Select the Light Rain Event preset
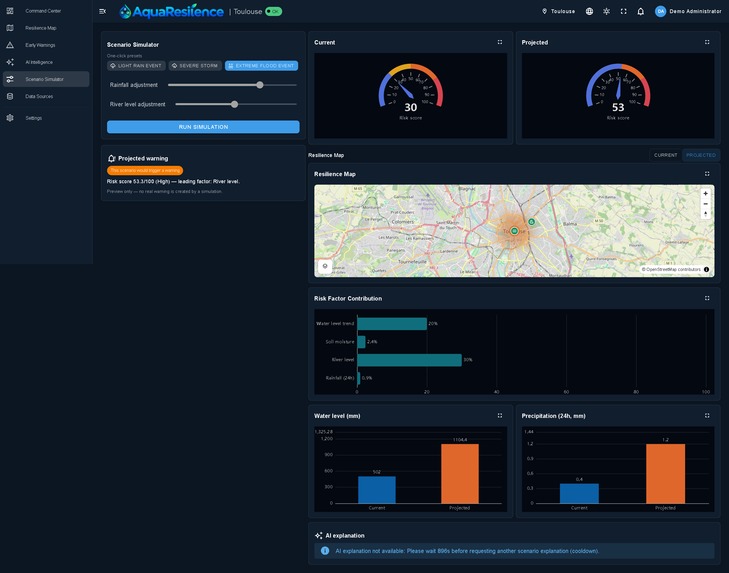Viewport: 729px width, 573px height. click(136, 66)
